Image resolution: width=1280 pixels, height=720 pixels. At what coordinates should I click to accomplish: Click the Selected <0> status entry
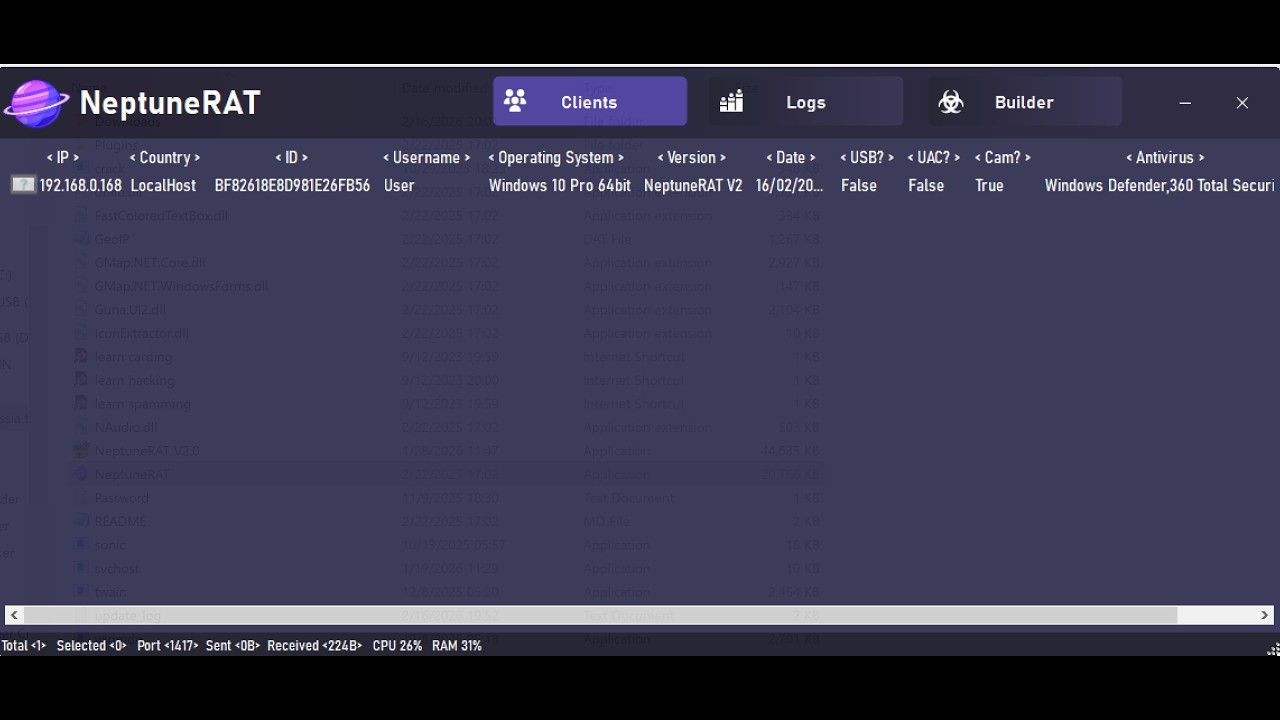pos(92,646)
